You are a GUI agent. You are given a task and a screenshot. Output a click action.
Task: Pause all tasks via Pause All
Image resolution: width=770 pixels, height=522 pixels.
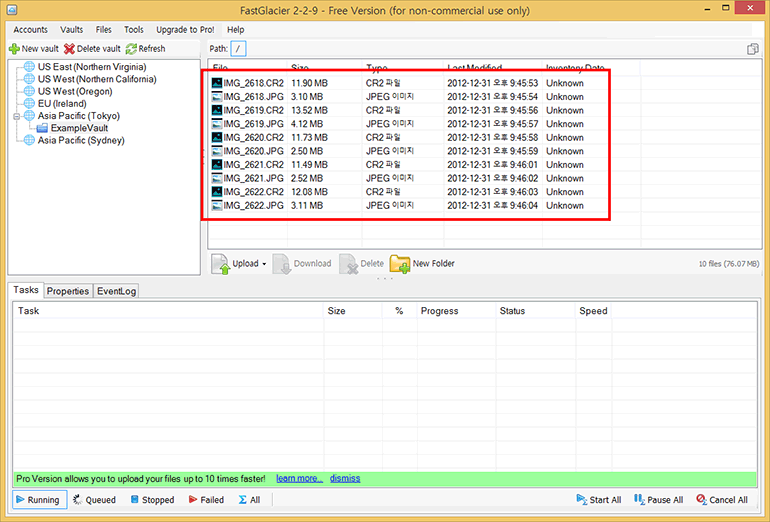(639, 500)
